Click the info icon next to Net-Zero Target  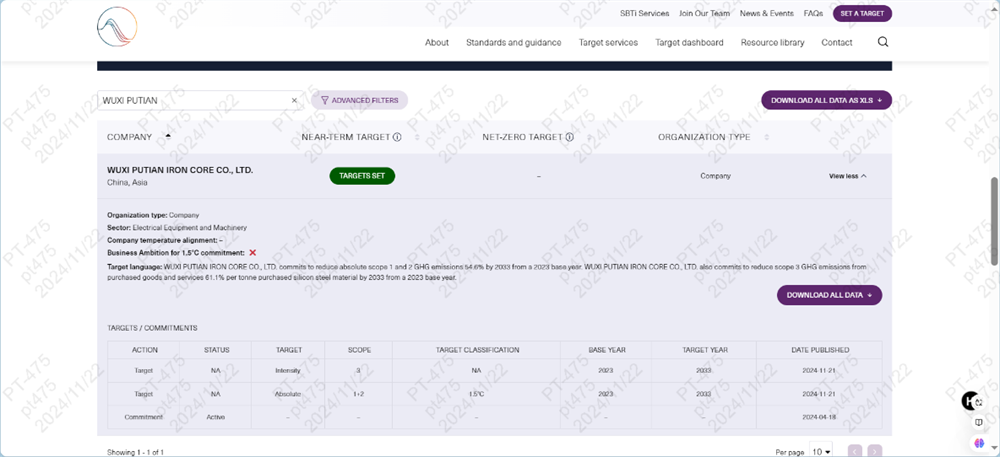coord(570,137)
